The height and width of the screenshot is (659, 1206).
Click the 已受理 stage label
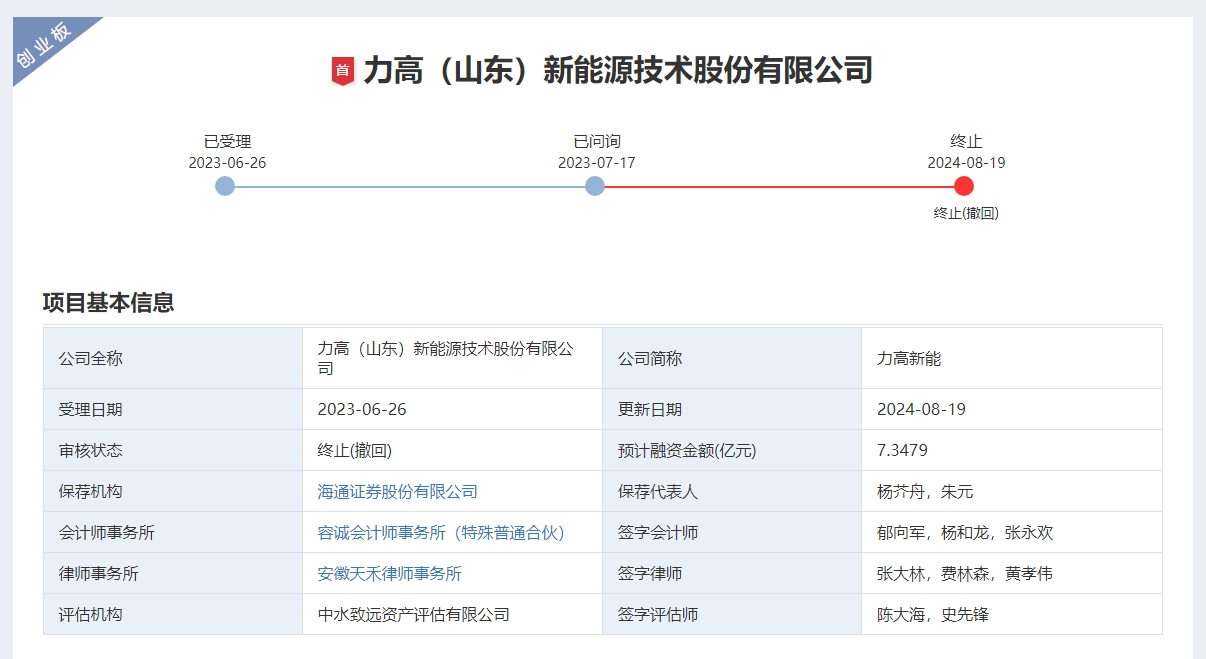[228, 142]
